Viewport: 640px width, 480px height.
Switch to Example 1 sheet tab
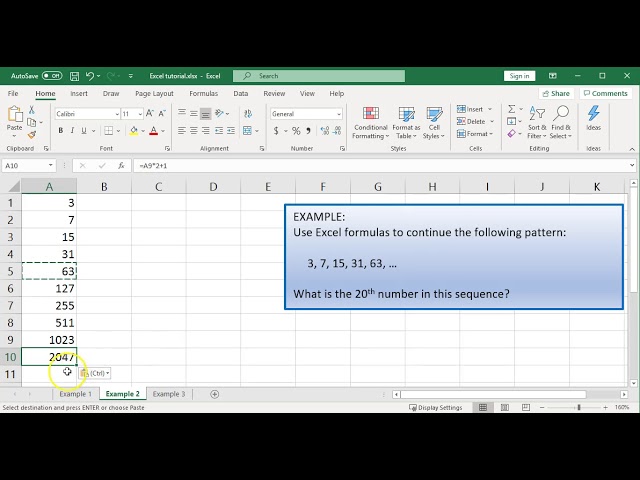[76, 394]
